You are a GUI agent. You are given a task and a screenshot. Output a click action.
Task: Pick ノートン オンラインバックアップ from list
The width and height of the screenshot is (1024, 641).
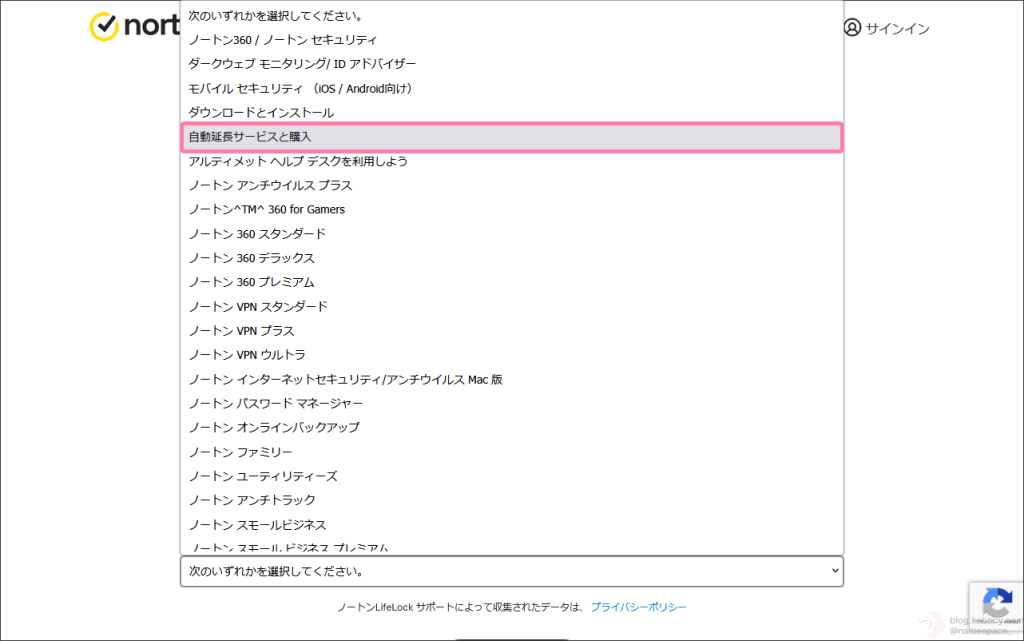pyautogui.click(x=274, y=427)
